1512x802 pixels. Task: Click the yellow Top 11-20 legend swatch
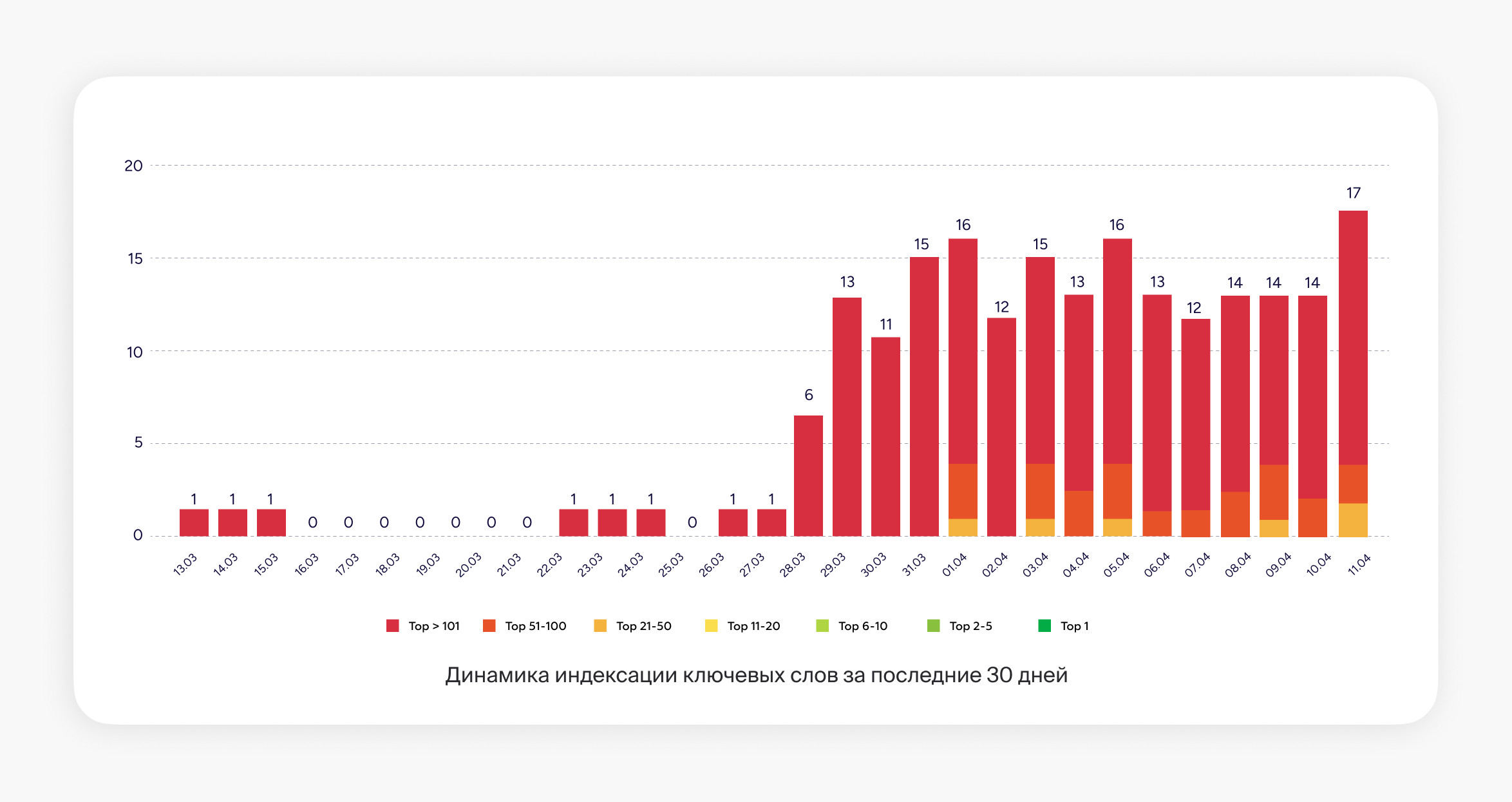tap(711, 625)
